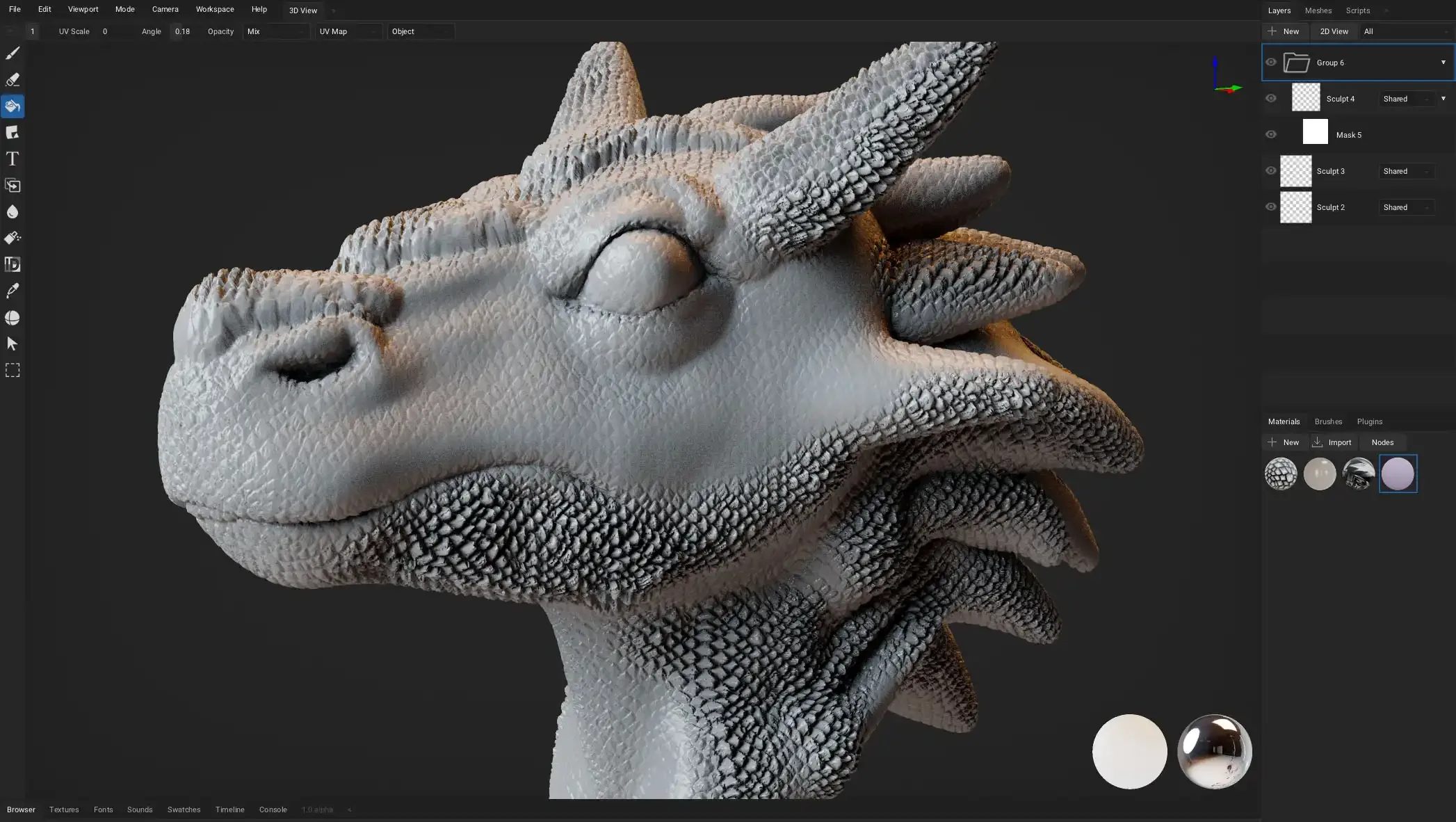Switch to the 3D View tab

[x=303, y=10]
